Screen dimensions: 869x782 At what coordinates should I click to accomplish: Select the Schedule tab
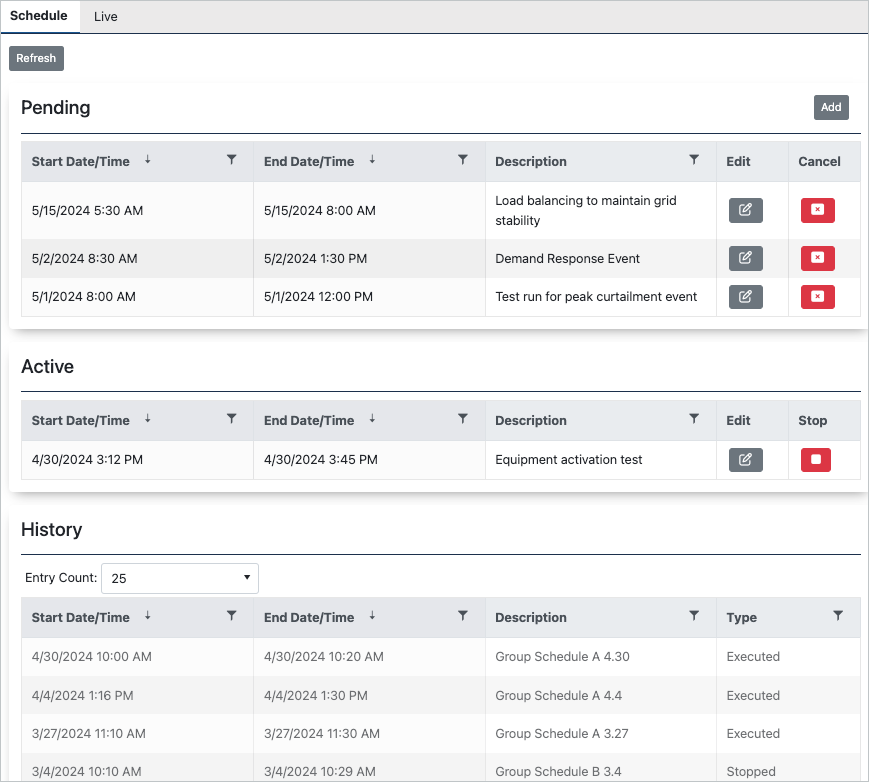tap(40, 16)
